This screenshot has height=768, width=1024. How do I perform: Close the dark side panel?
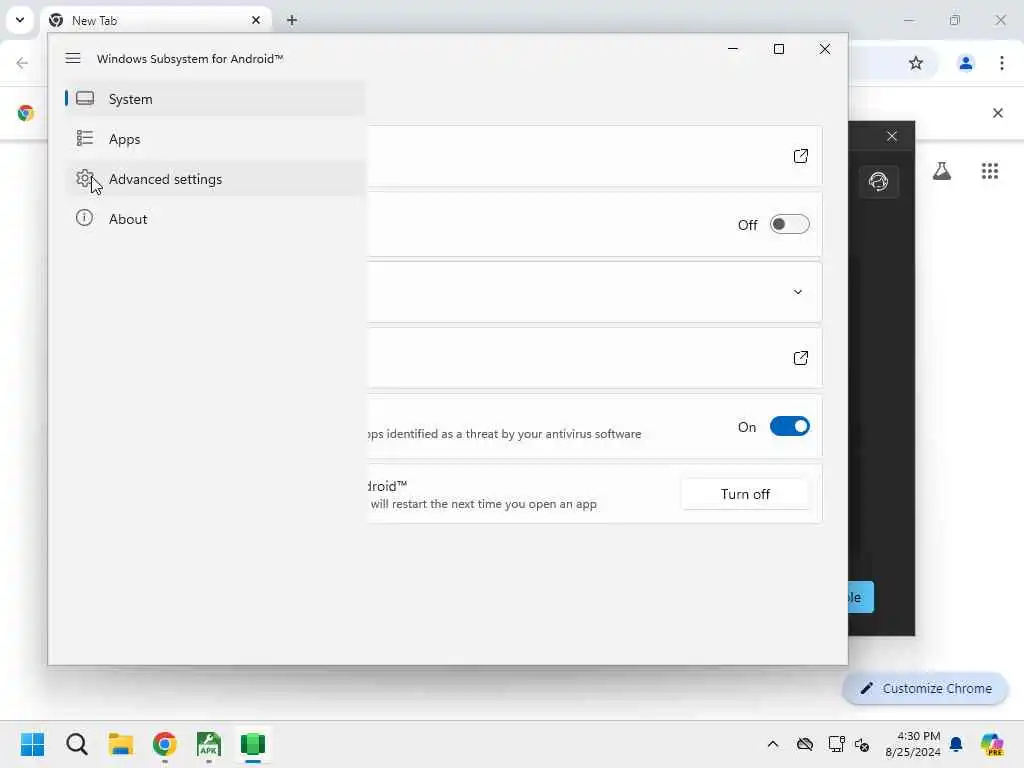coord(891,136)
